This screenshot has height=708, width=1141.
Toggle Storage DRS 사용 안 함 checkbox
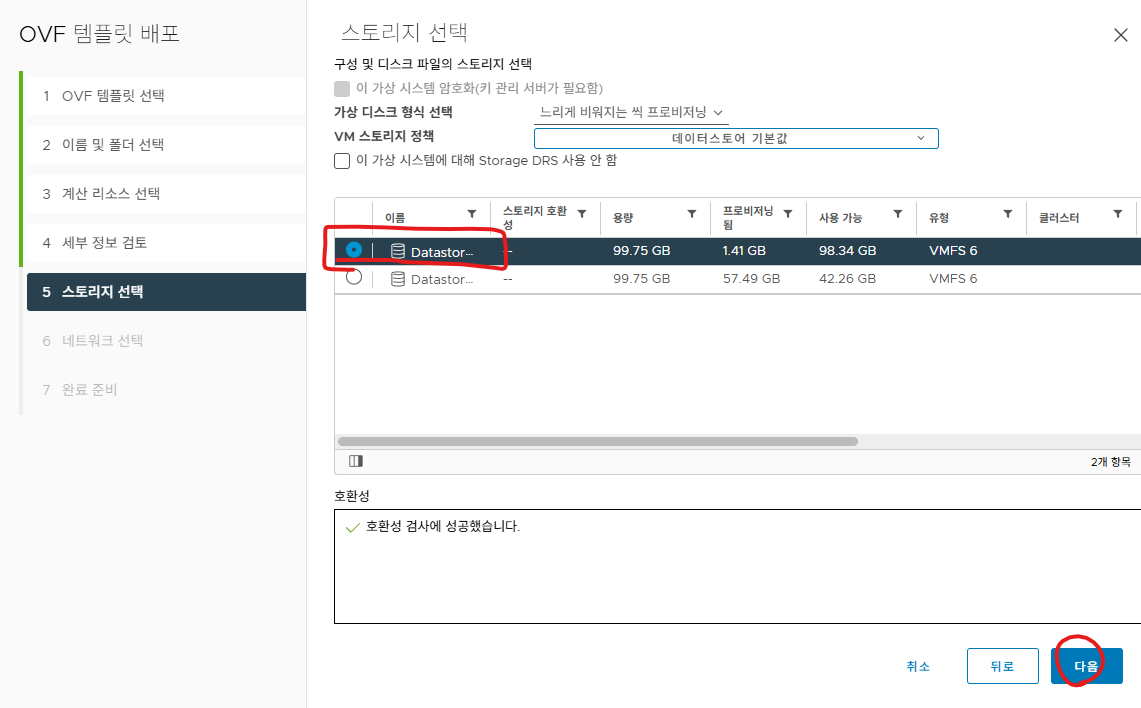[342, 161]
